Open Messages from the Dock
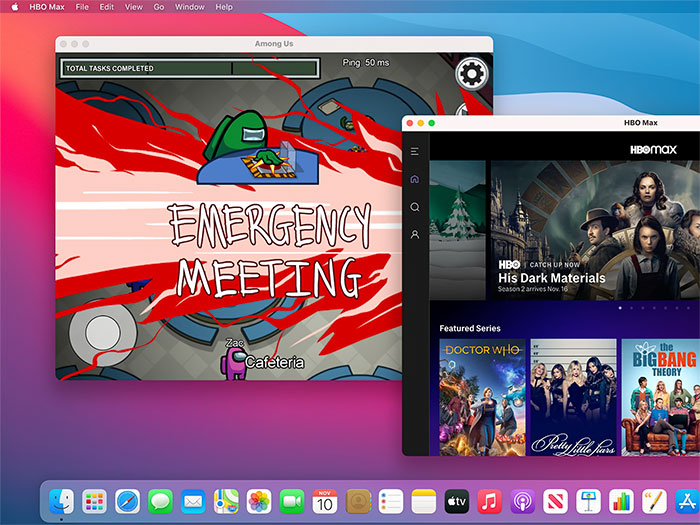Image resolution: width=700 pixels, height=525 pixels. tap(160, 502)
